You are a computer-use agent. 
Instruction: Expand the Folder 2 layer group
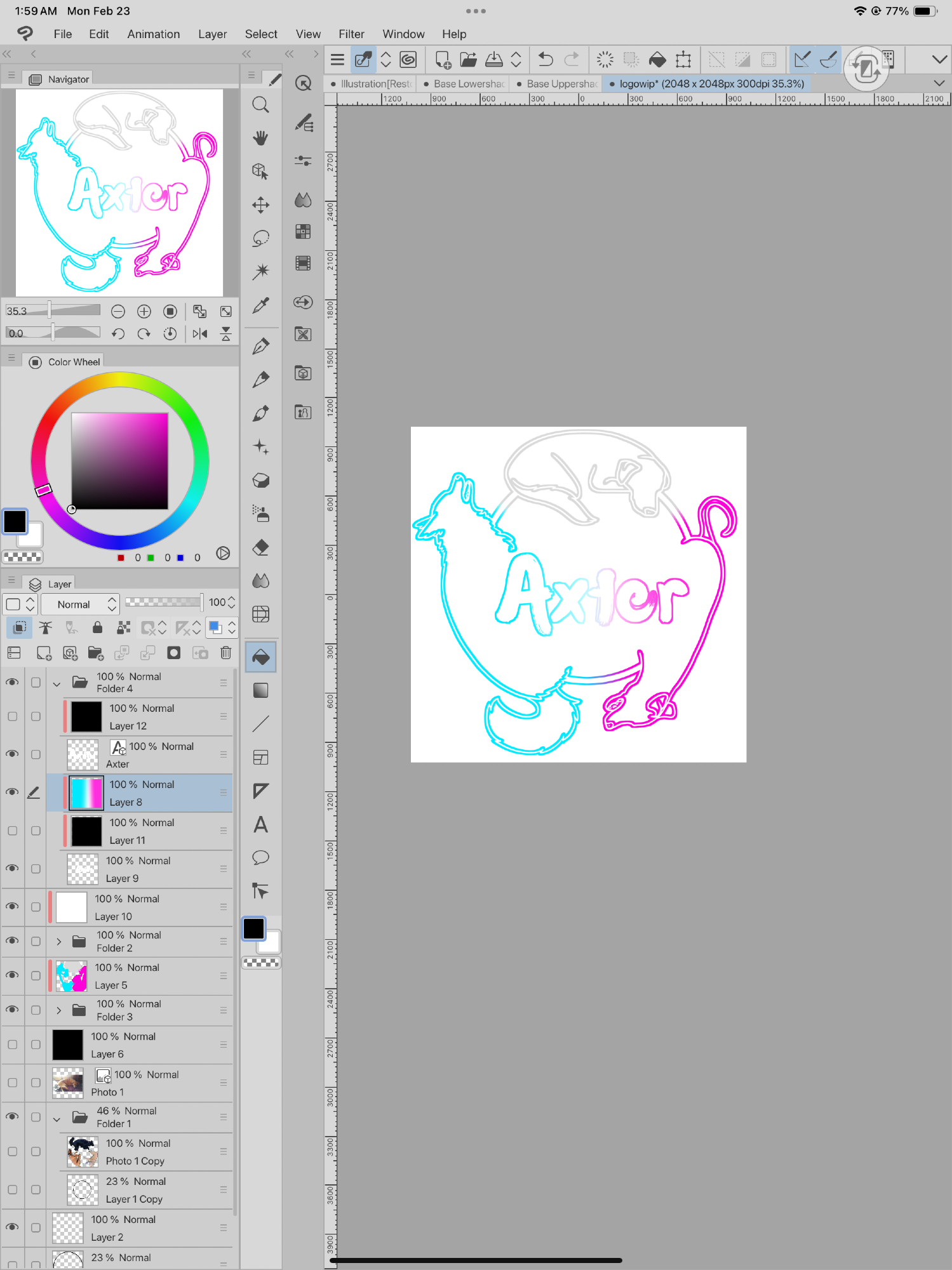(x=58, y=942)
